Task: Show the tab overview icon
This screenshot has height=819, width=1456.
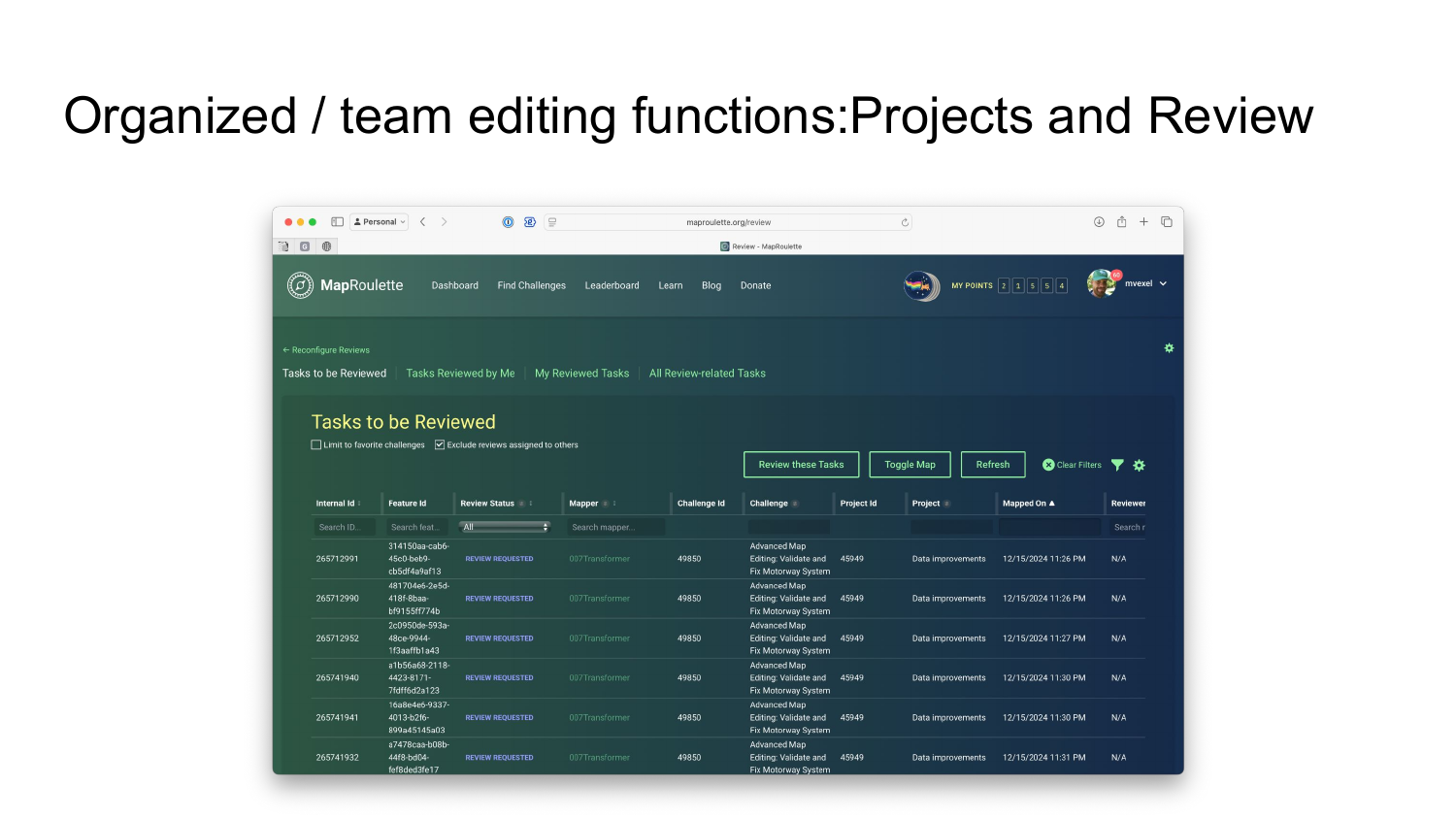Action: pos(1167,222)
